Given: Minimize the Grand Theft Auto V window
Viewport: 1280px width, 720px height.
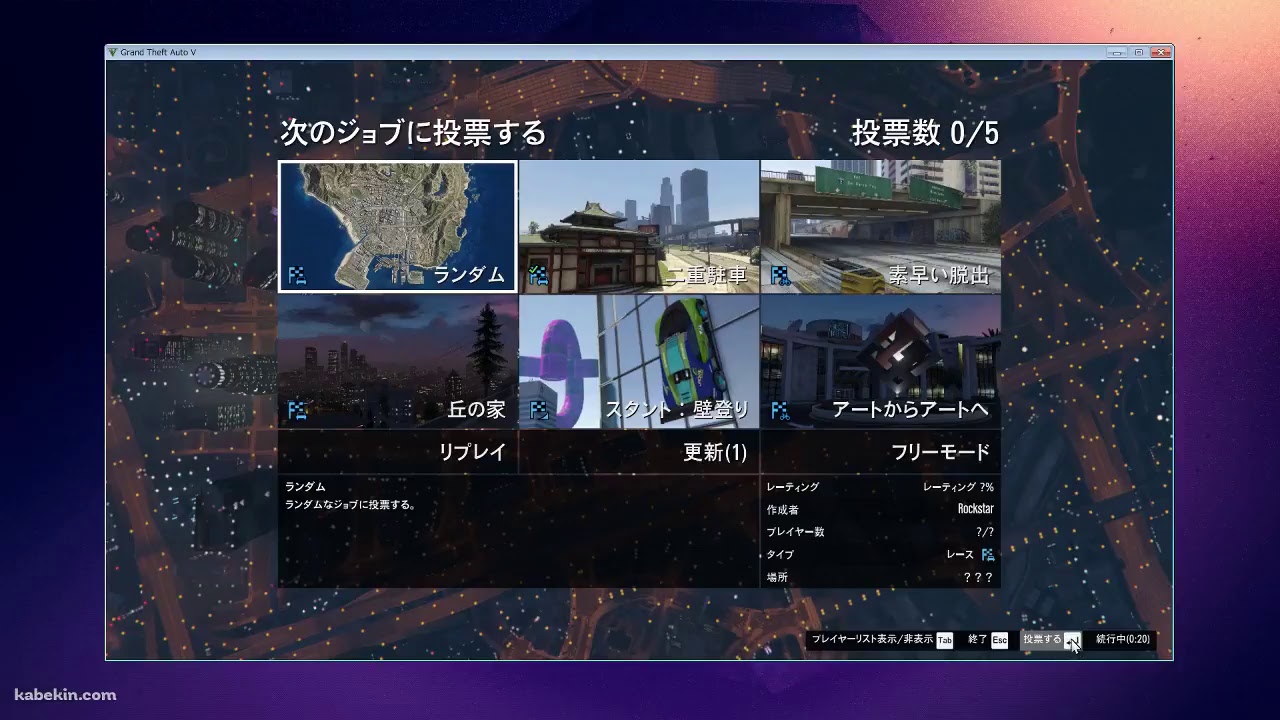Looking at the screenshot, I should tap(1117, 52).
